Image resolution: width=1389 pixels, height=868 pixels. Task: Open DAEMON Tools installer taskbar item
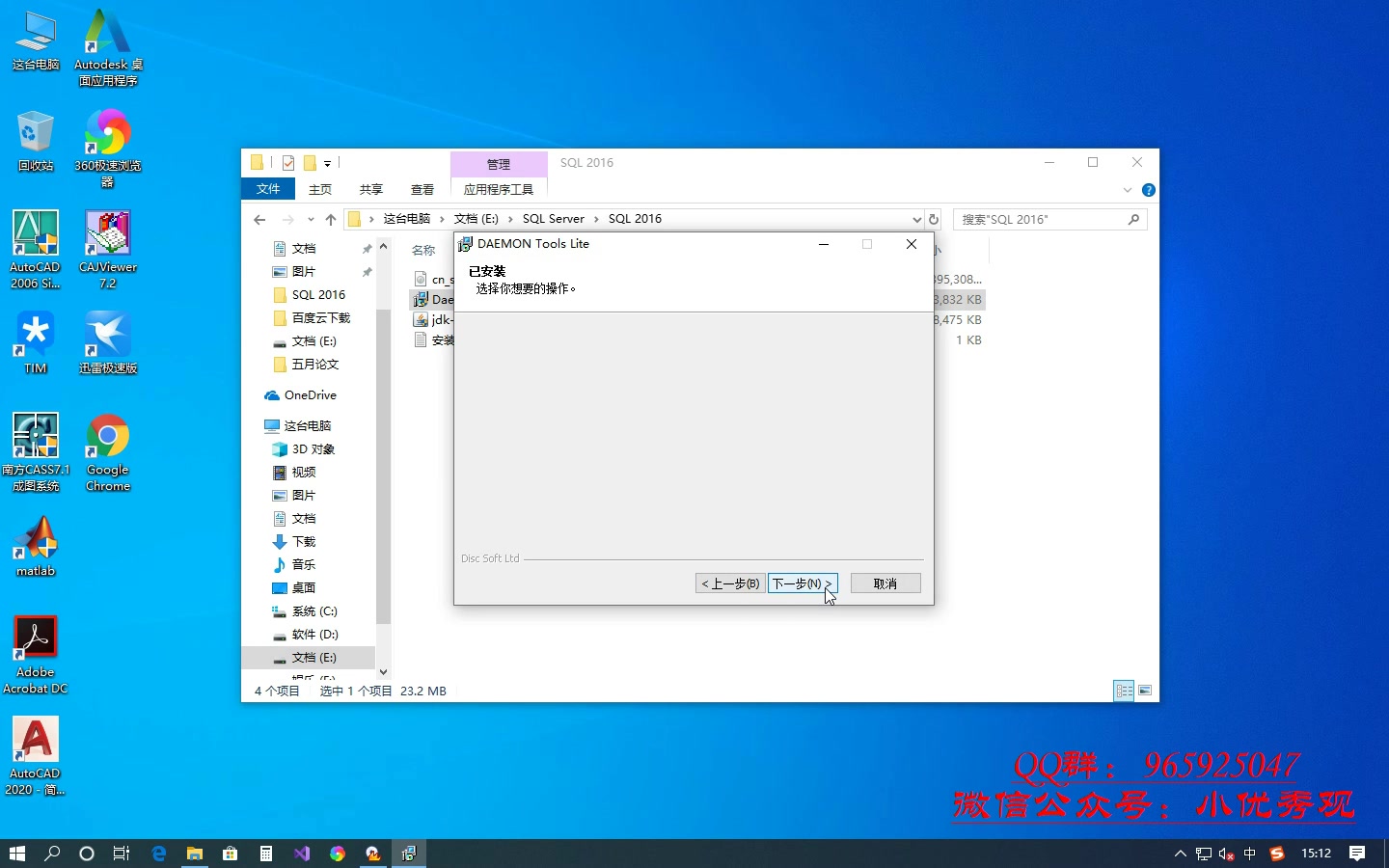(x=409, y=854)
